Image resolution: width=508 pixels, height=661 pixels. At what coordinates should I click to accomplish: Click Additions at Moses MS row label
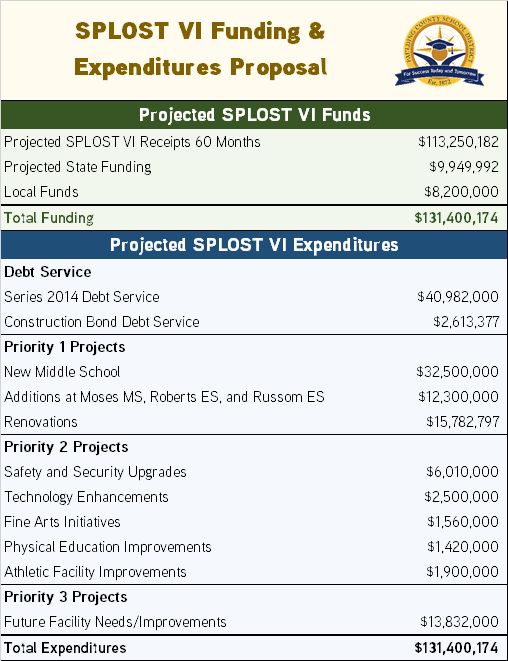(x=164, y=397)
